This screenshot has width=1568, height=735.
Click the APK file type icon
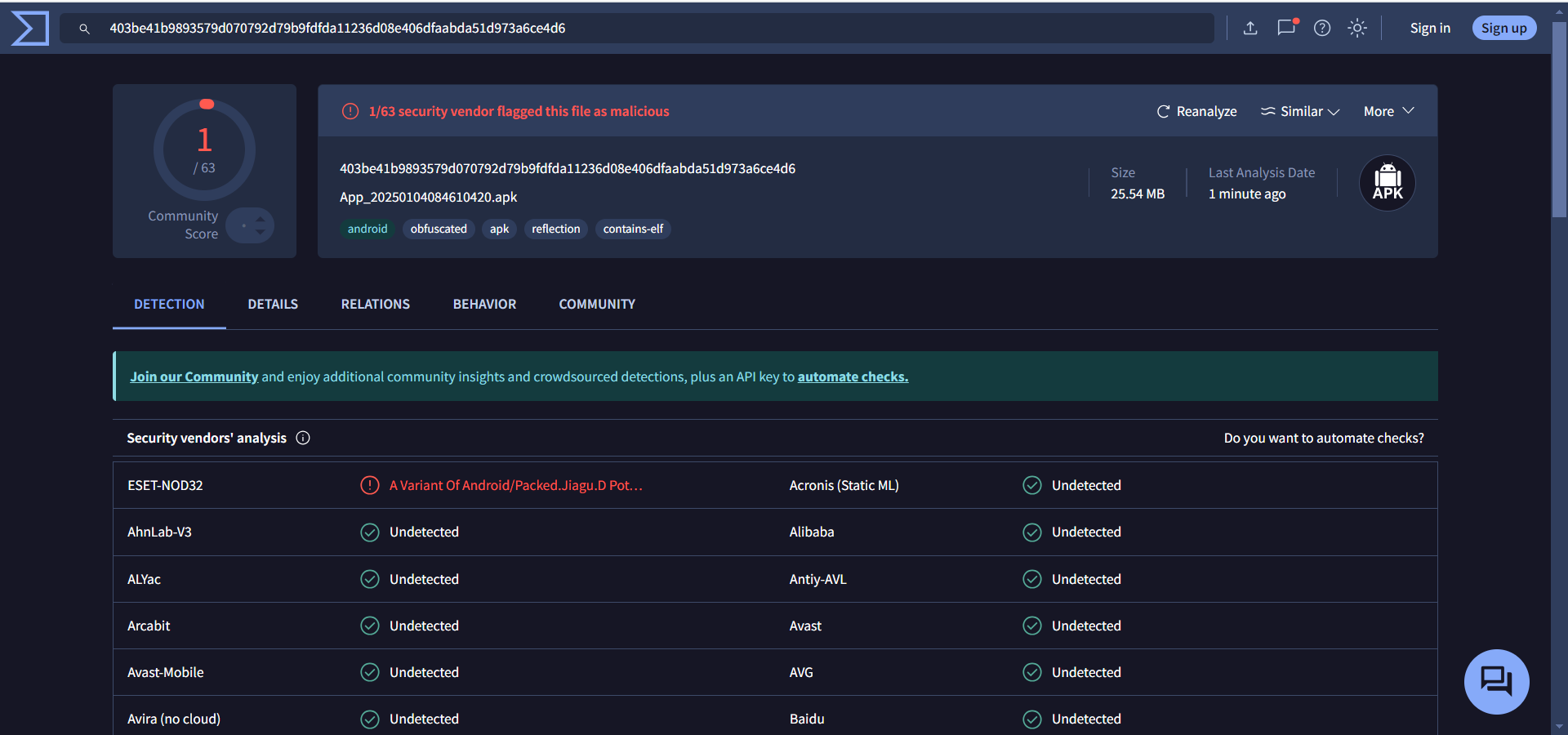tap(1387, 183)
